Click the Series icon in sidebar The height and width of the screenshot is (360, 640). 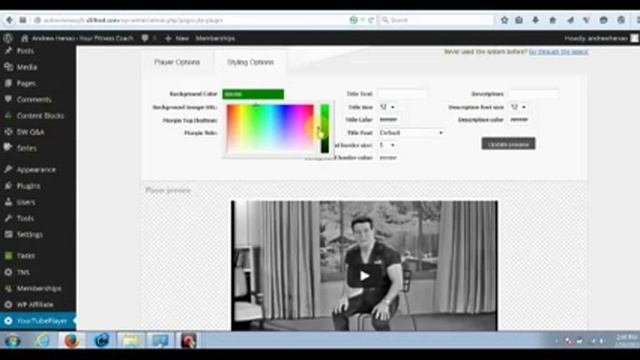click(8, 148)
